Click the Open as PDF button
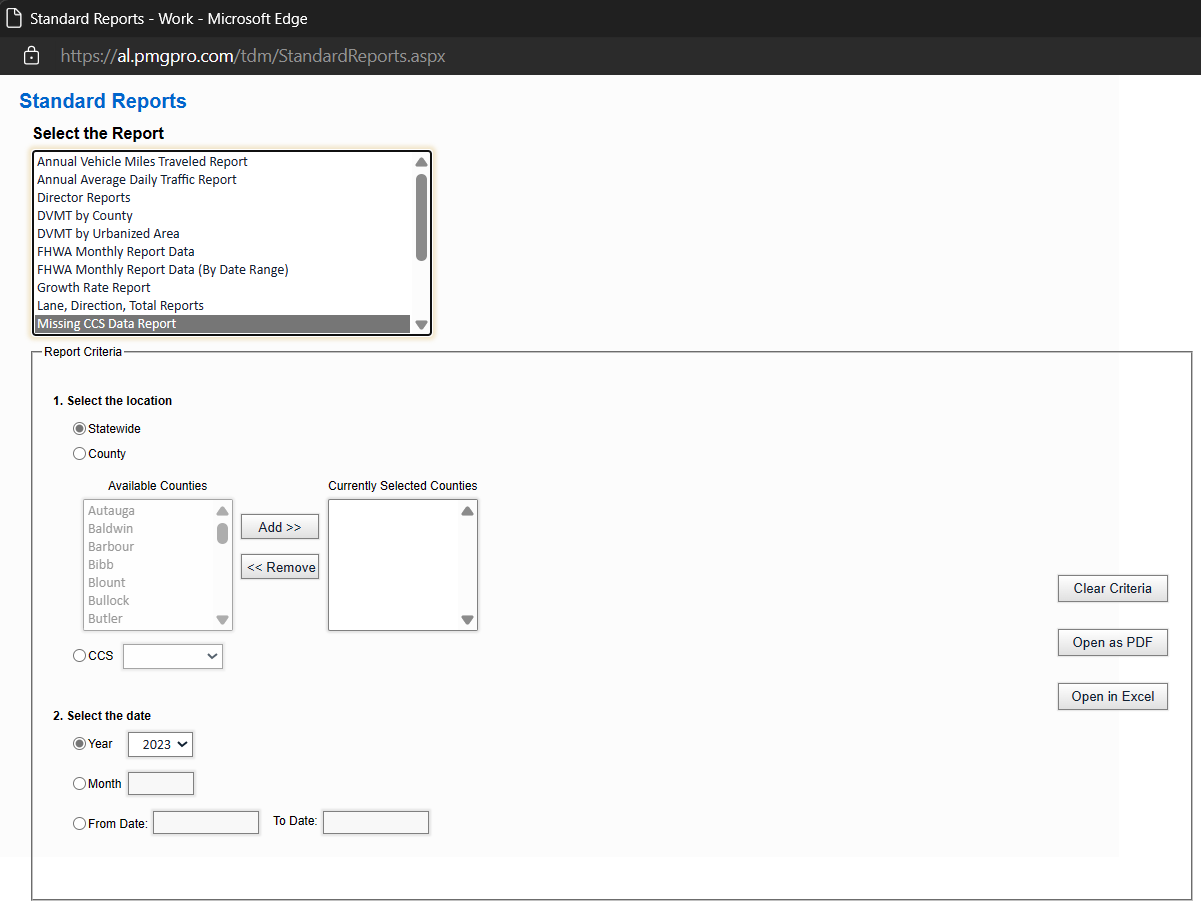The image size is (1201, 906). (1113, 642)
